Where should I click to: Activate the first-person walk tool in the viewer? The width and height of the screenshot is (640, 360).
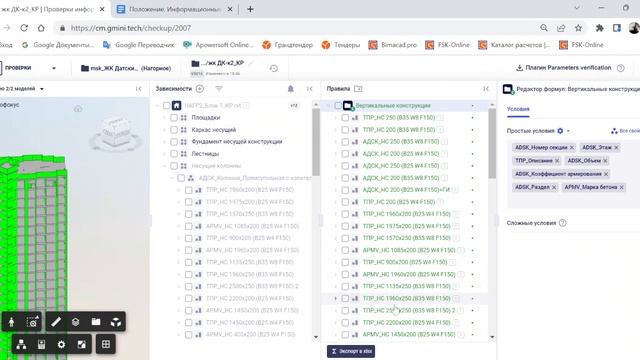coord(11,322)
